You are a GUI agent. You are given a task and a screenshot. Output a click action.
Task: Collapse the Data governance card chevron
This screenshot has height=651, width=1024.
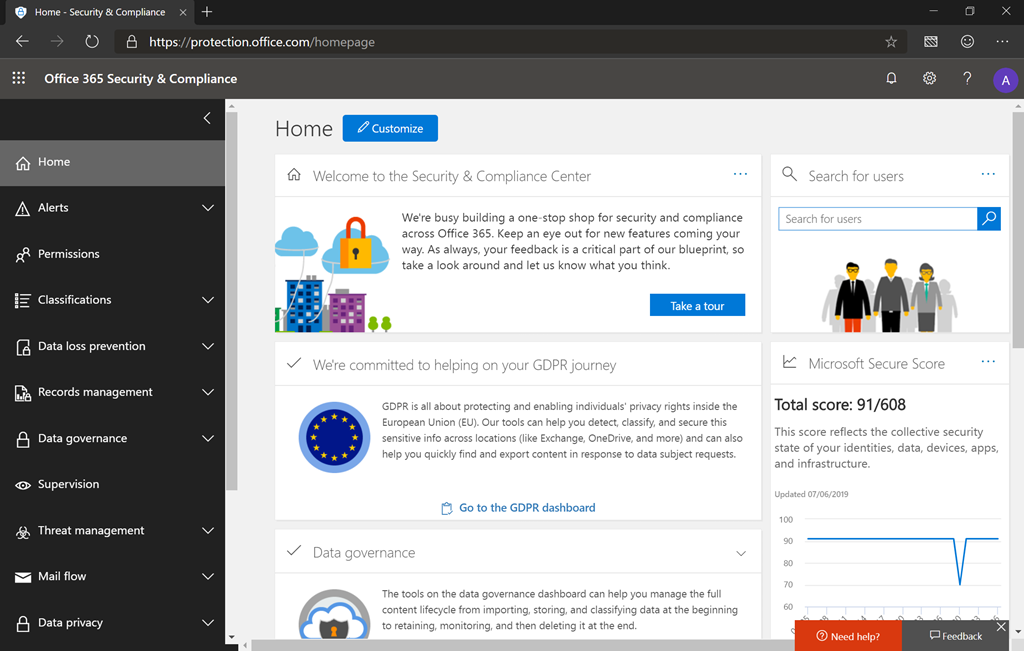pyautogui.click(x=741, y=553)
